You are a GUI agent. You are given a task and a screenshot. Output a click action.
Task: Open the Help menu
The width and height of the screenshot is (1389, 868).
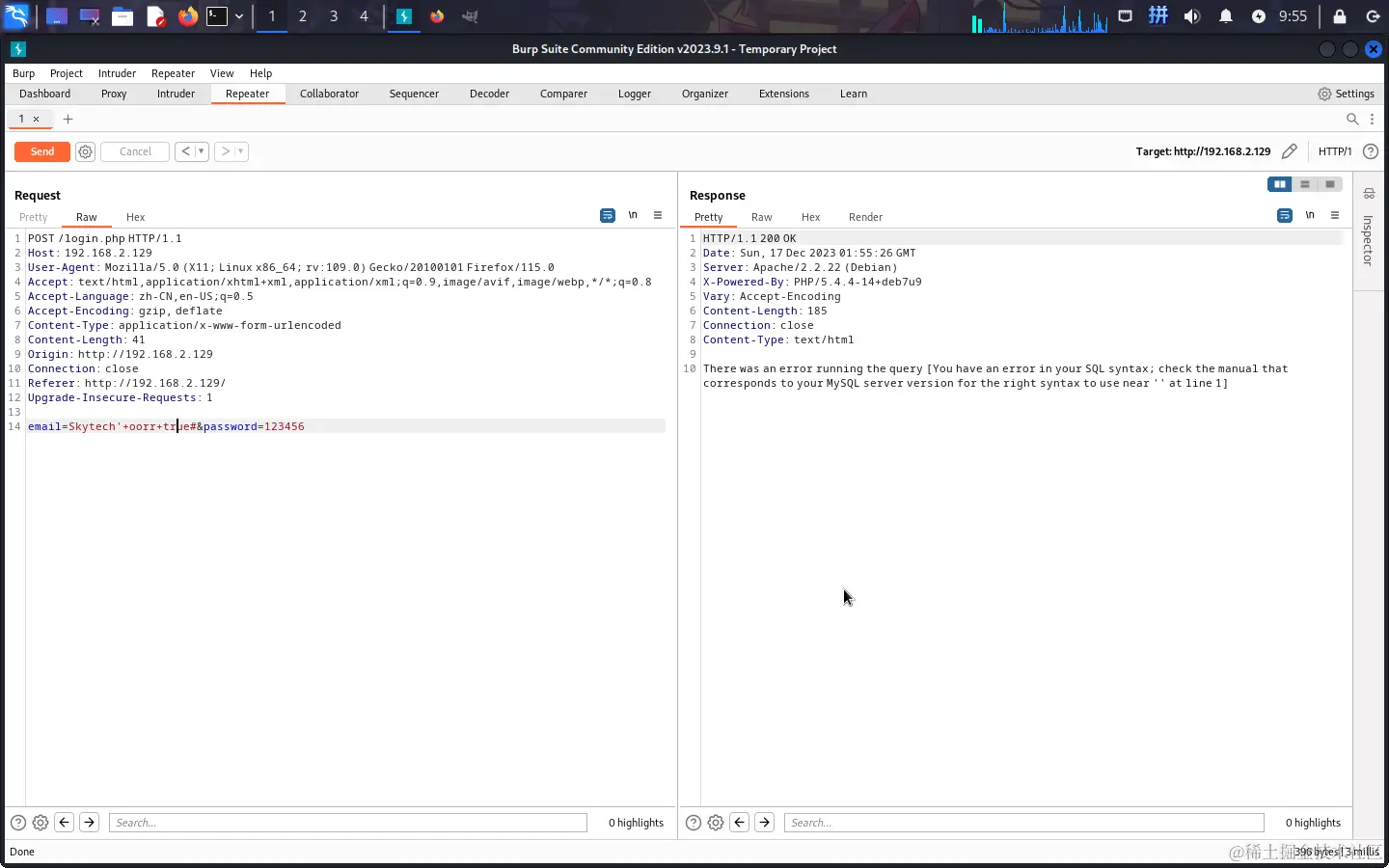(260, 73)
